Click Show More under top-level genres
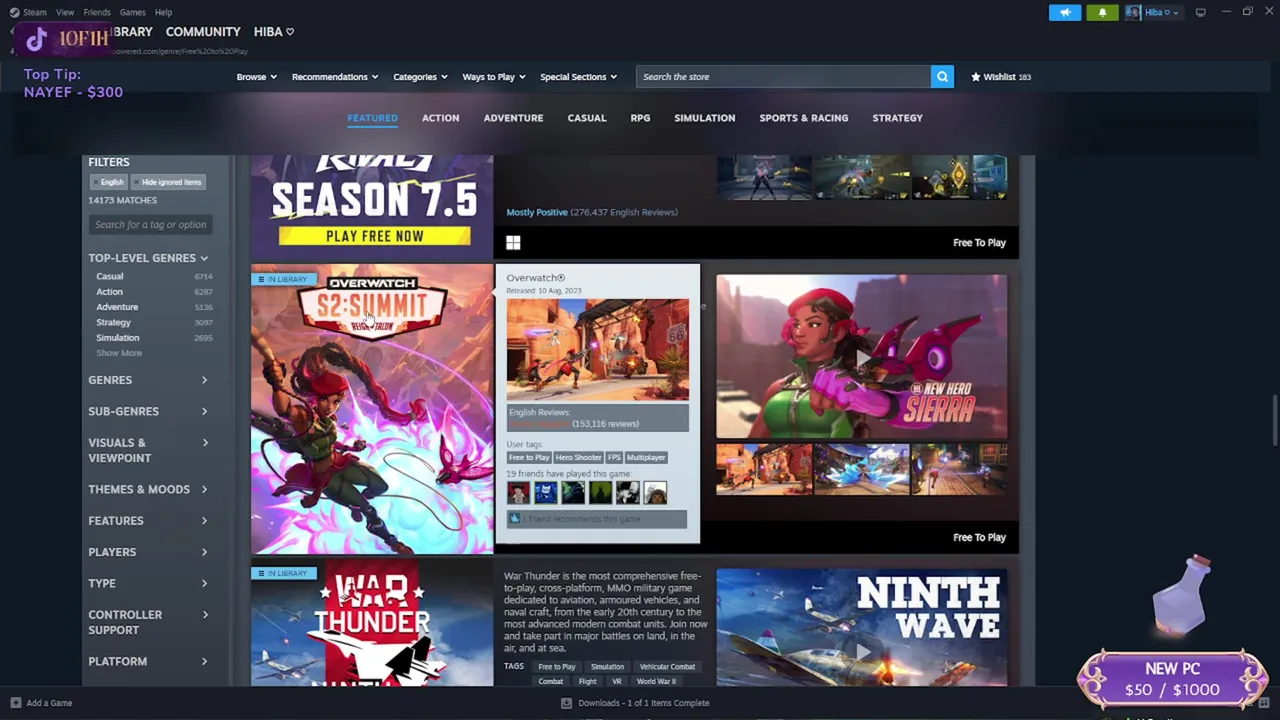The height and width of the screenshot is (720, 1280). point(119,353)
